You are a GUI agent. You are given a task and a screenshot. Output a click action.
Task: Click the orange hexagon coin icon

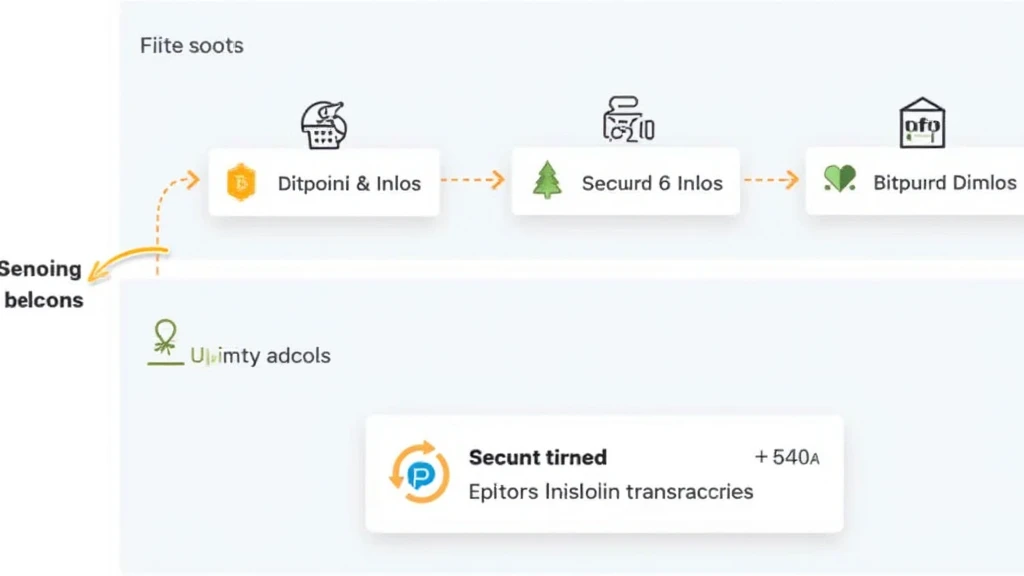click(242, 183)
